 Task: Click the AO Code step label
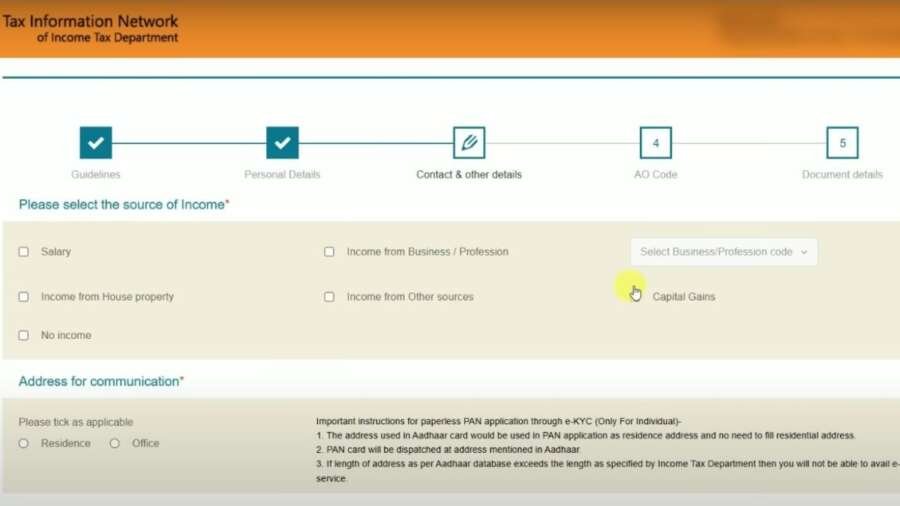tap(655, 174)
